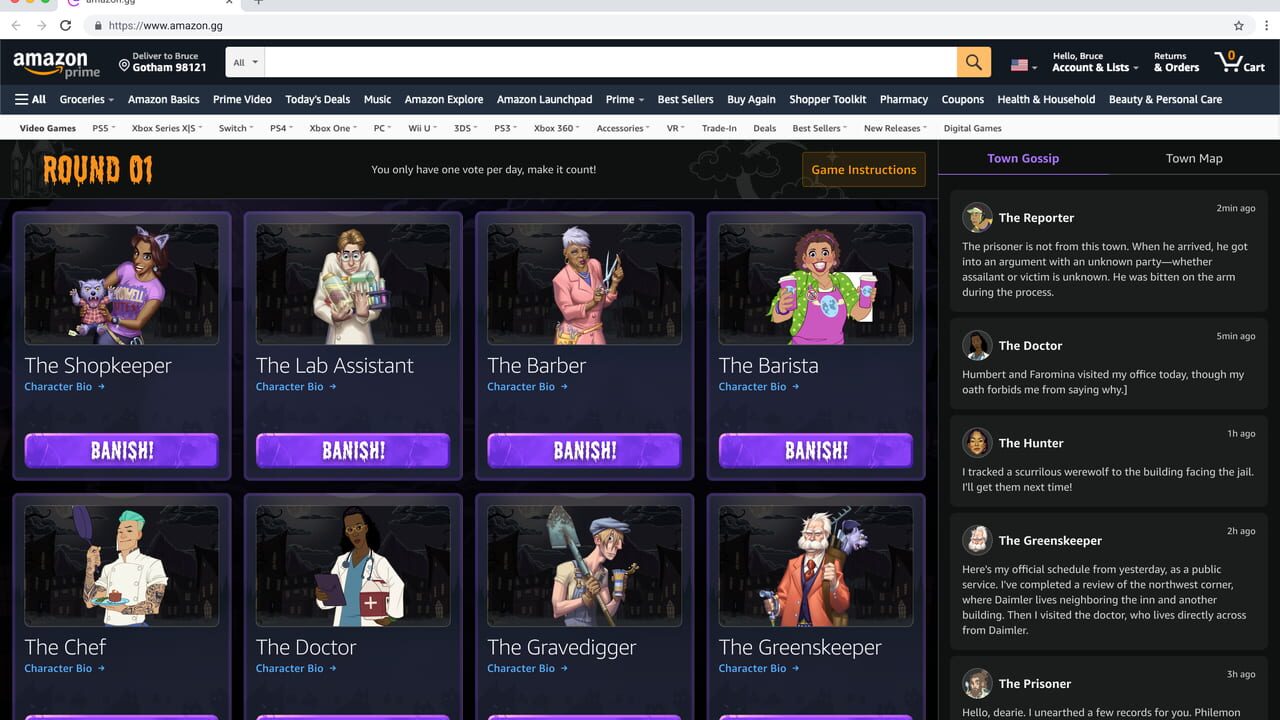
Task: Open Today's Deals menu item
Action: click(317, 99)
